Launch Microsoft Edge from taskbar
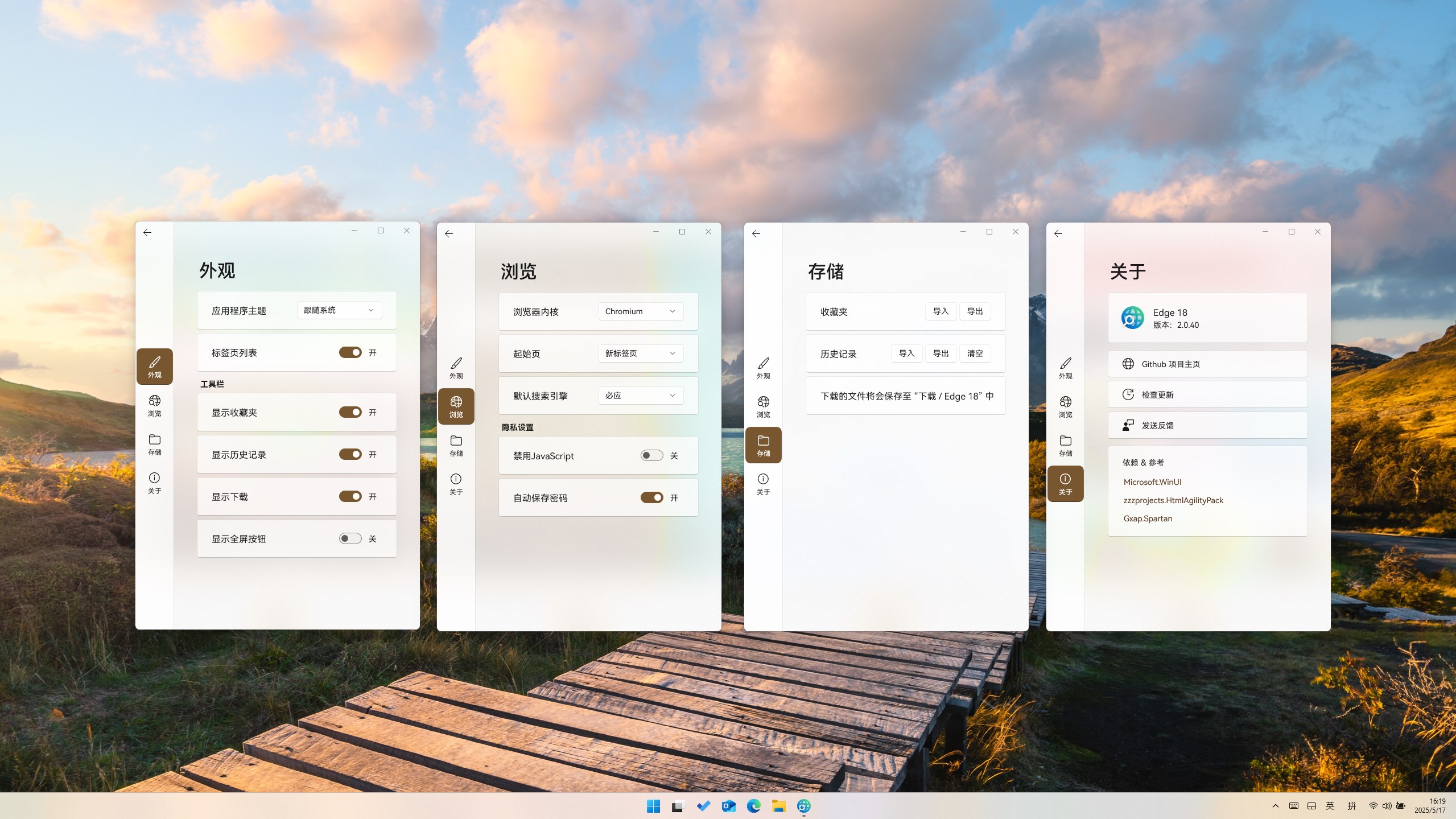The image size is (1456, 819). [753, 806]
